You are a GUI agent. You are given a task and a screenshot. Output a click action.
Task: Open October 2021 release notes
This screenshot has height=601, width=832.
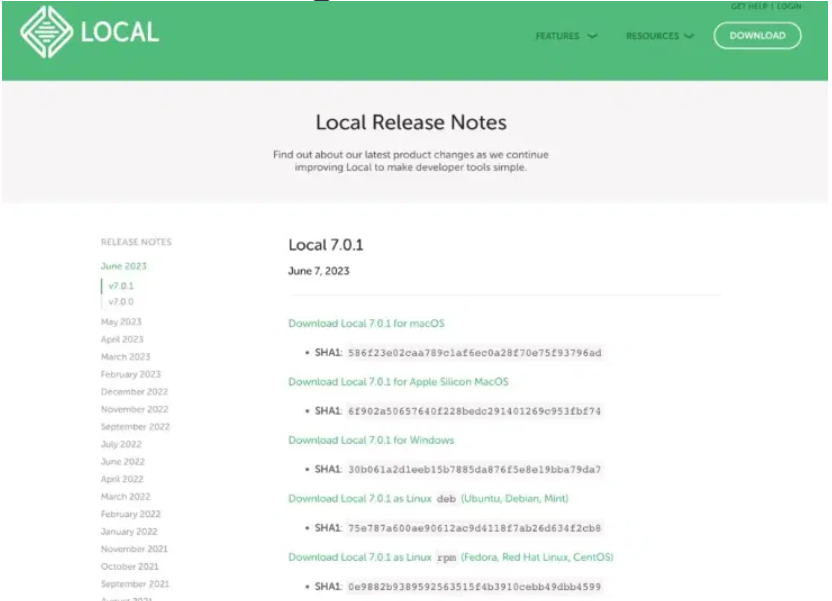(129, 567)
